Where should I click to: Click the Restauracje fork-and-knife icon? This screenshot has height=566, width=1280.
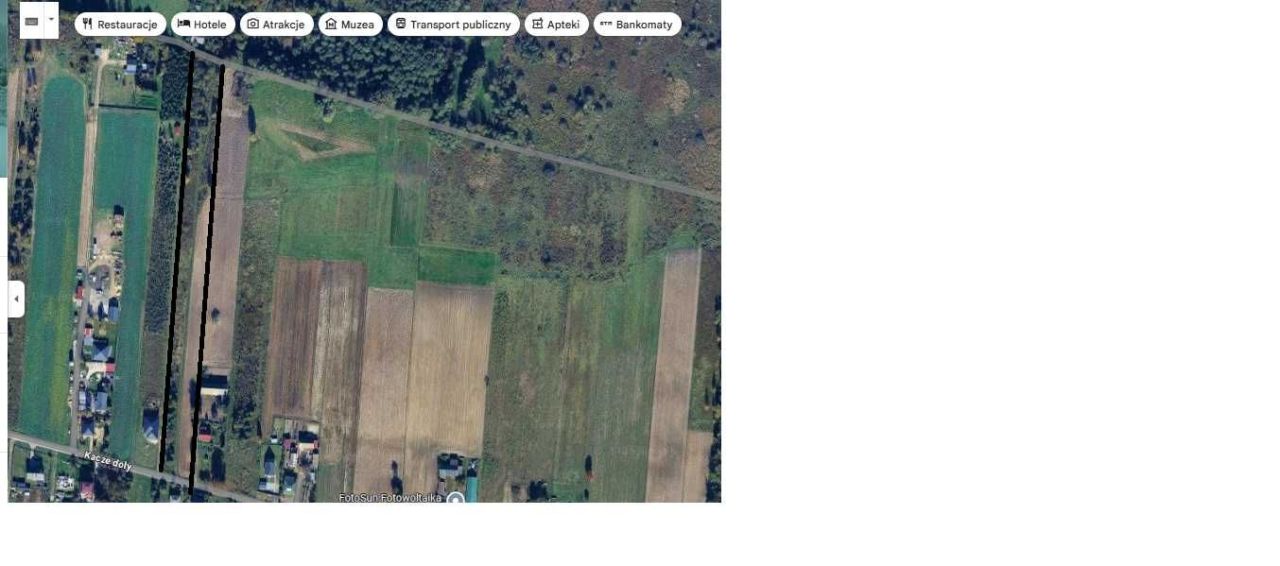pyautogui.click(x=88, y=24)
